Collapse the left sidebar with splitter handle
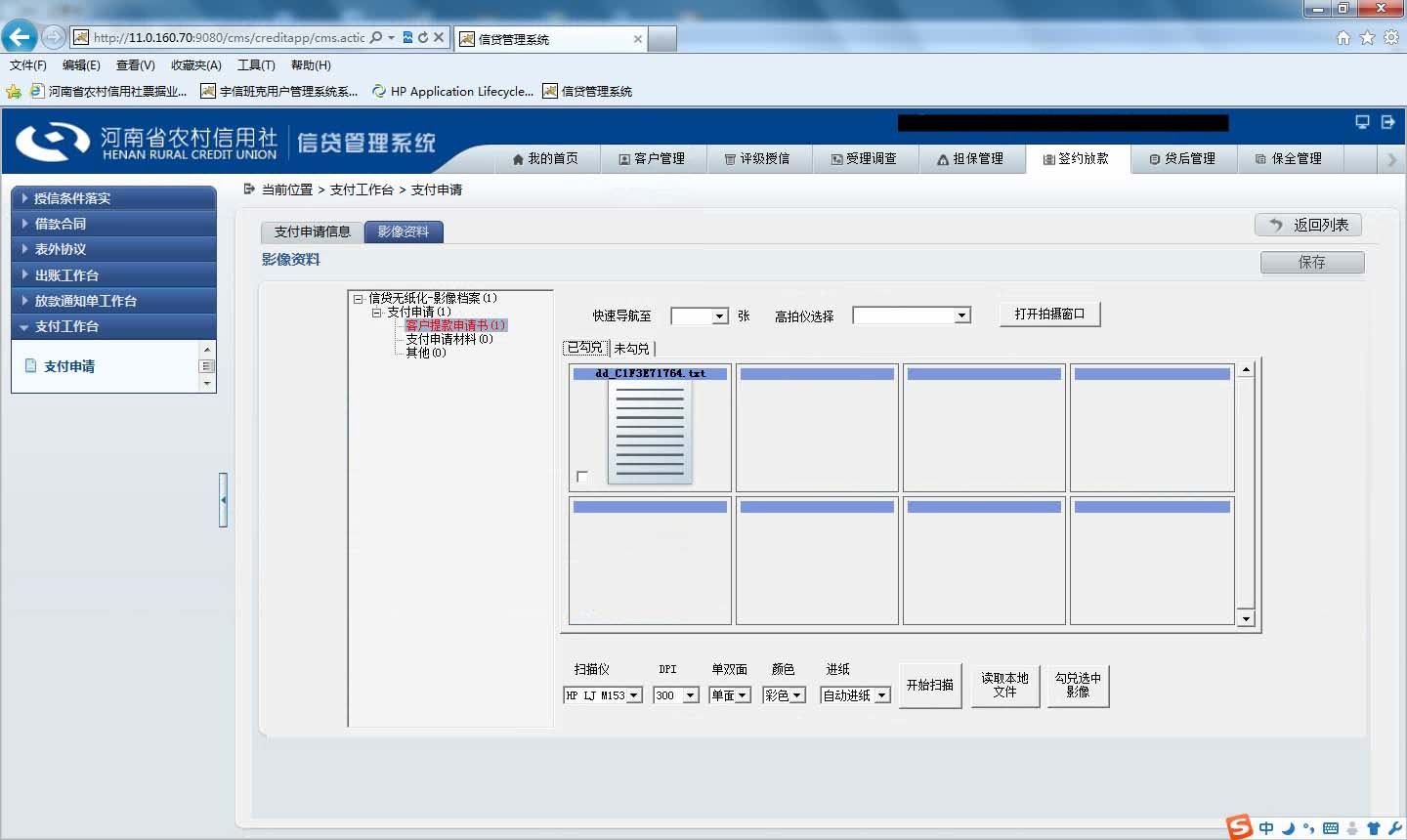 224,500
